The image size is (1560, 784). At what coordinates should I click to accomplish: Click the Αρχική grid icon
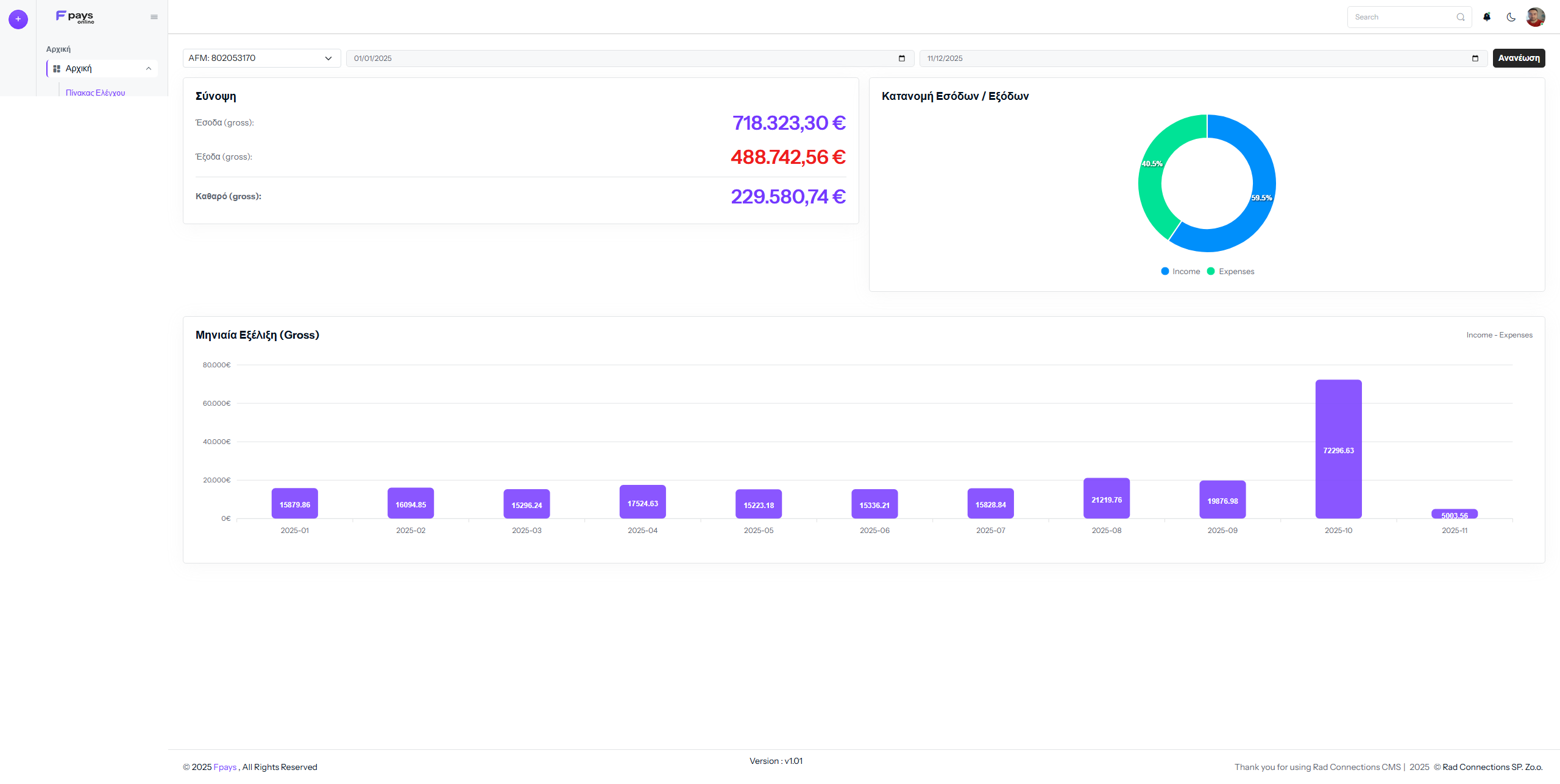pyautogui.click(x=57, y=69)
